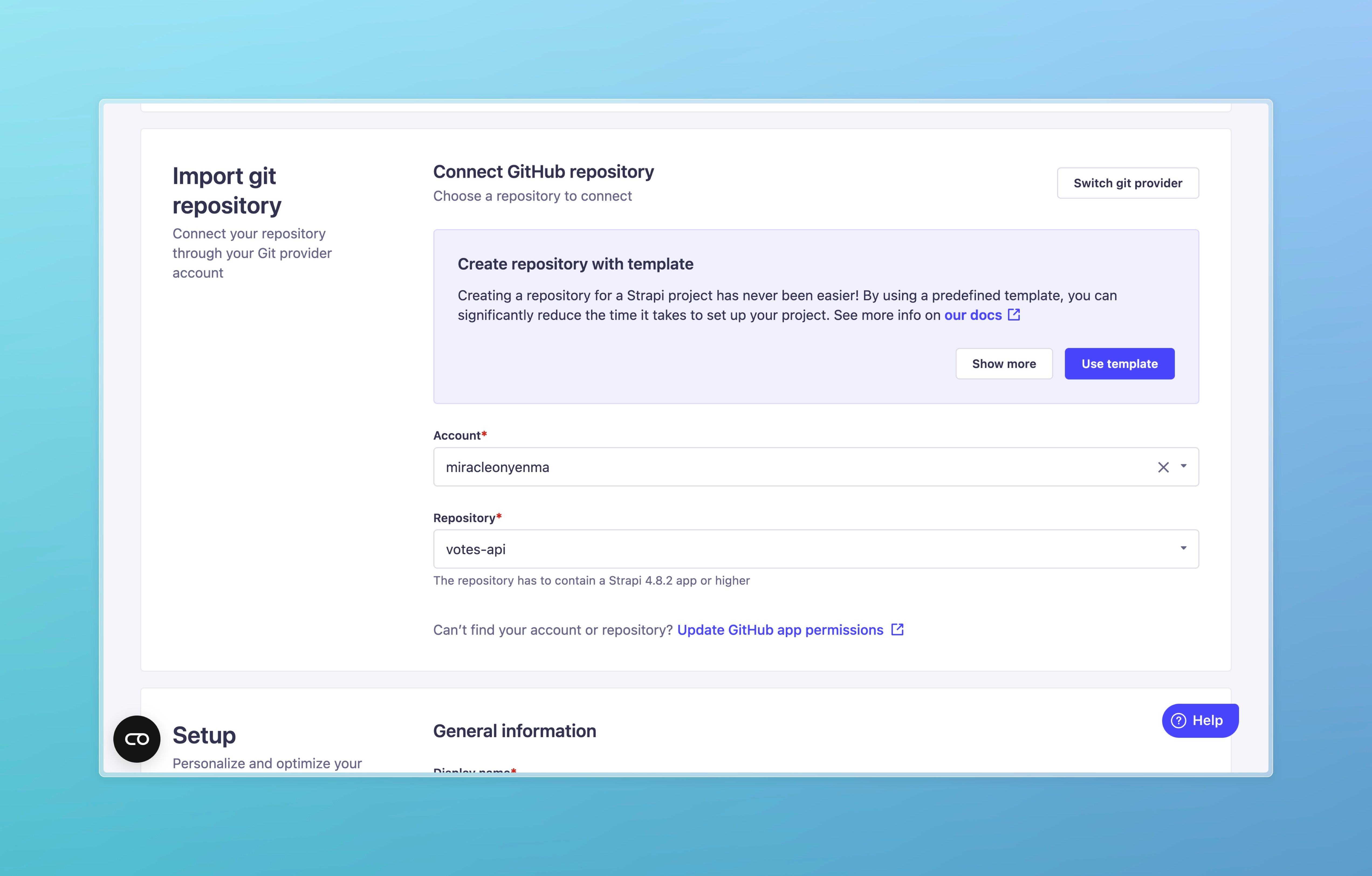Click external link icon after GitHub permissions
Viewport: 1372px width, 876px height.
tap(897, 629)
